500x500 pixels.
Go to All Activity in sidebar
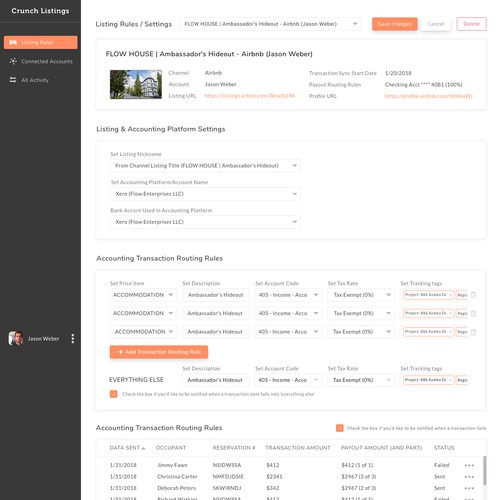(35, 80)
